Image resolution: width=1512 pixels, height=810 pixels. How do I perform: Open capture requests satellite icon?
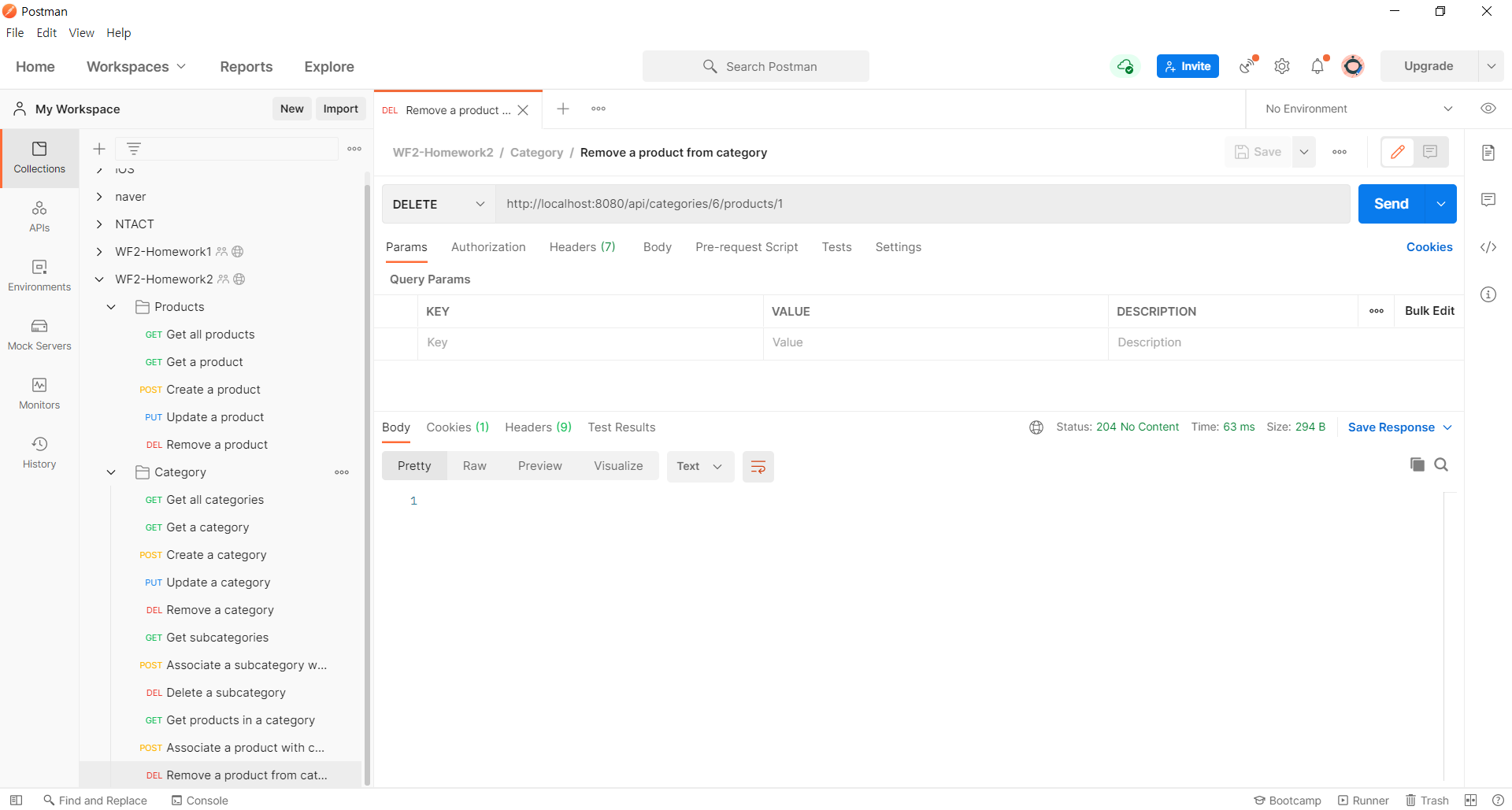click(x=1247, y=66)
